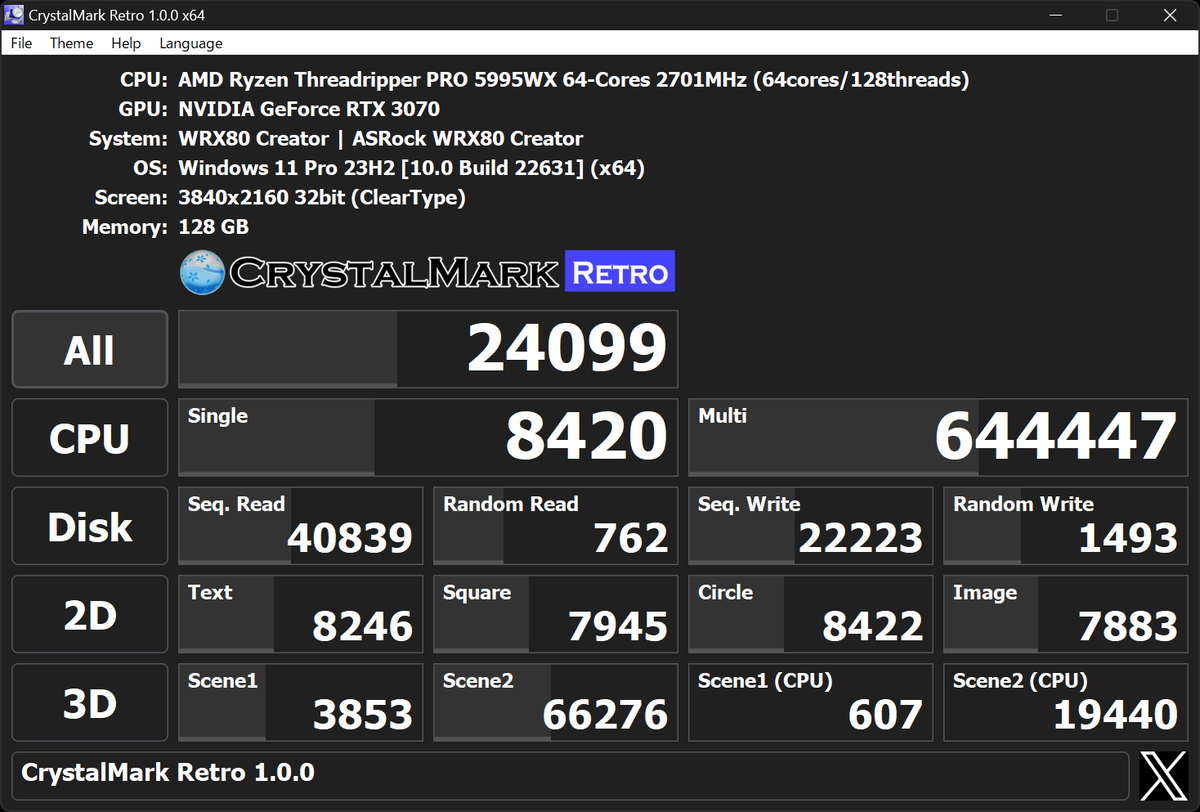This screenshot has width=1200, height=812.
Task: Start the Disk benchmark
Action: pos(89,525)
